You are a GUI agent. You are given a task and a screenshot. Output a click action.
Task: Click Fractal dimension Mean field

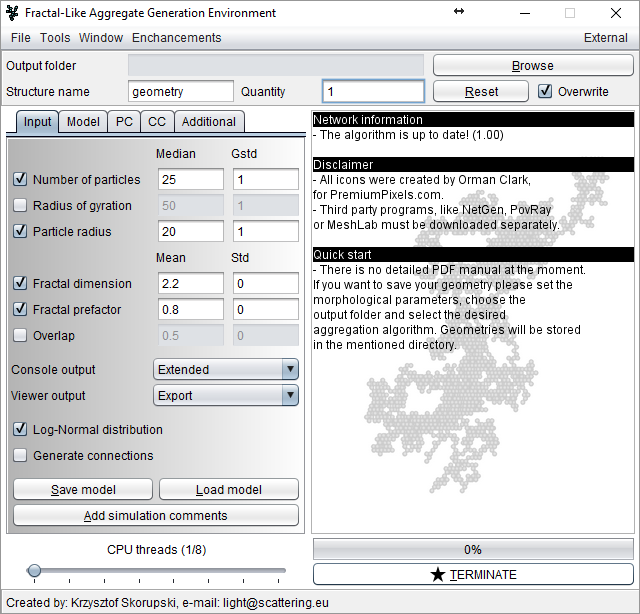(191, 283)
